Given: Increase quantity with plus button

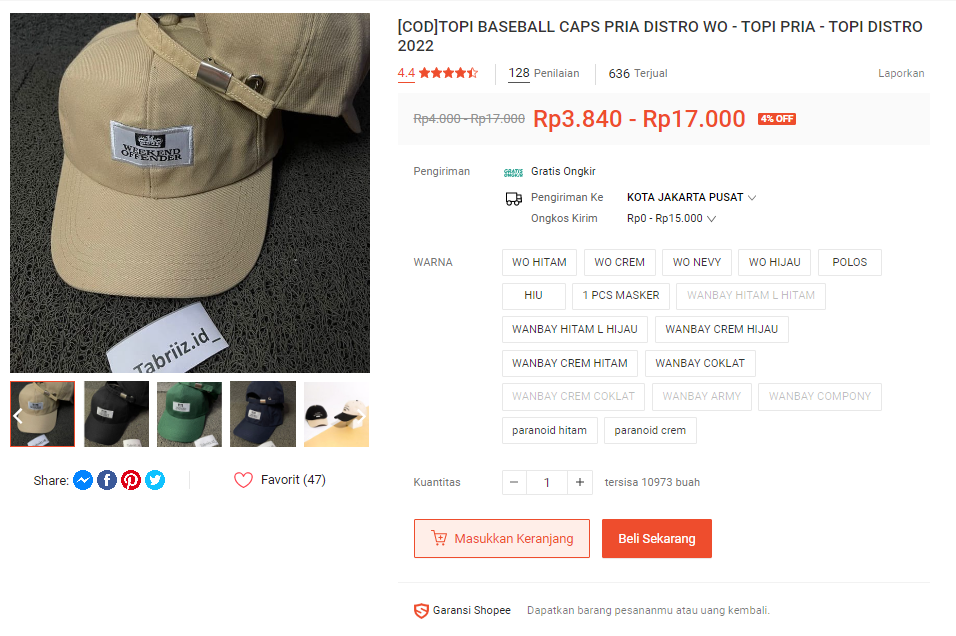Looking at the screenshot, I should click(x=580, y=482).
